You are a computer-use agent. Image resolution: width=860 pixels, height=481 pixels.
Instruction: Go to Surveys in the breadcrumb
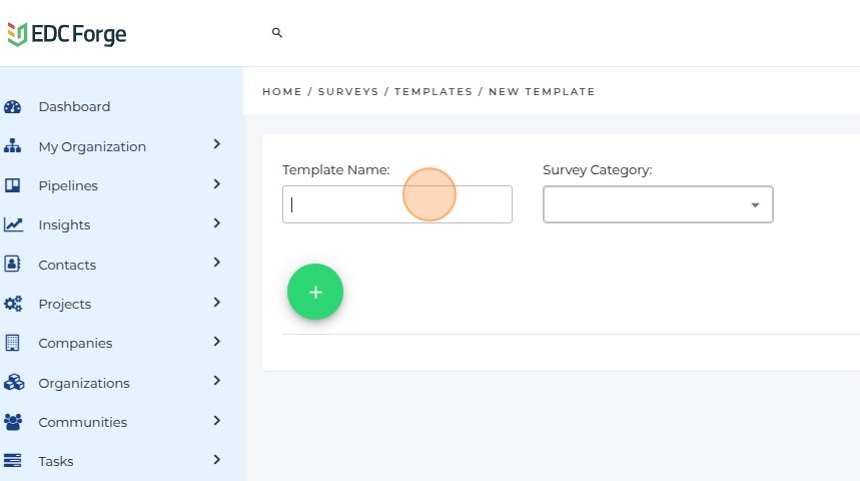(x=348, y=92)
